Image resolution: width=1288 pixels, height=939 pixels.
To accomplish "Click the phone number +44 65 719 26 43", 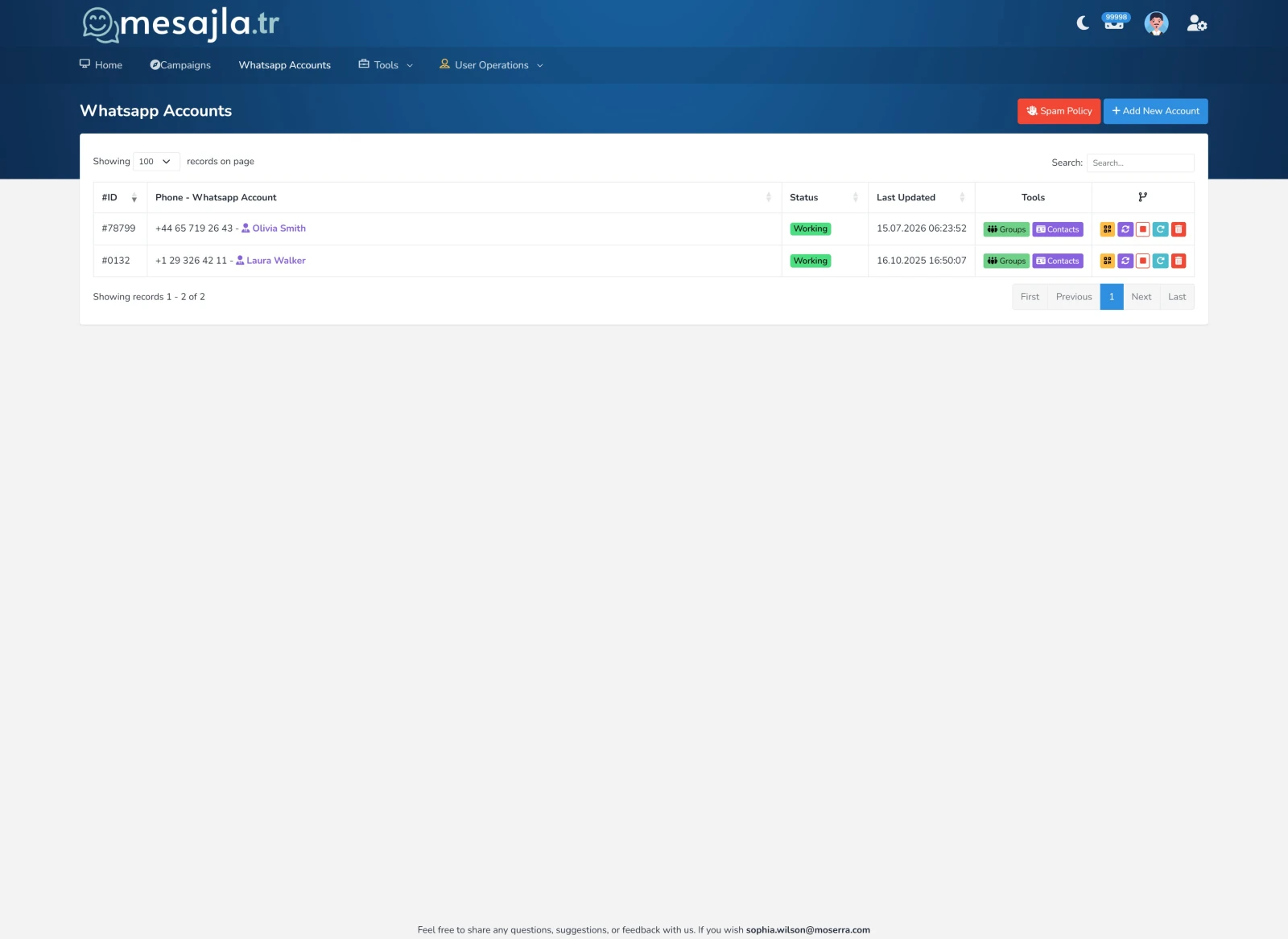I will [194, 229].
